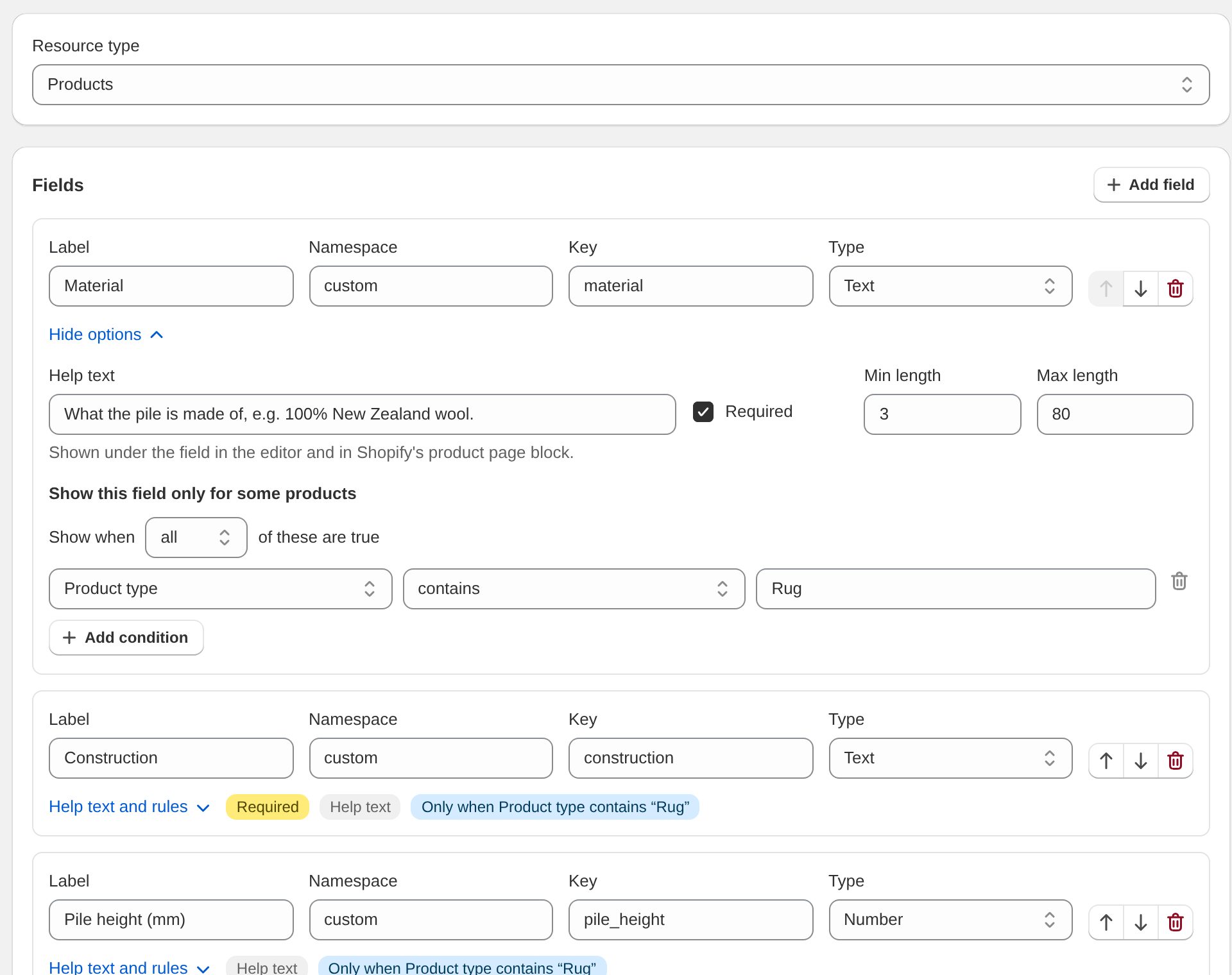The image size is (1232, 975).
Task: Open the Show when 'all' dropdown
Action: pos(196,538)
